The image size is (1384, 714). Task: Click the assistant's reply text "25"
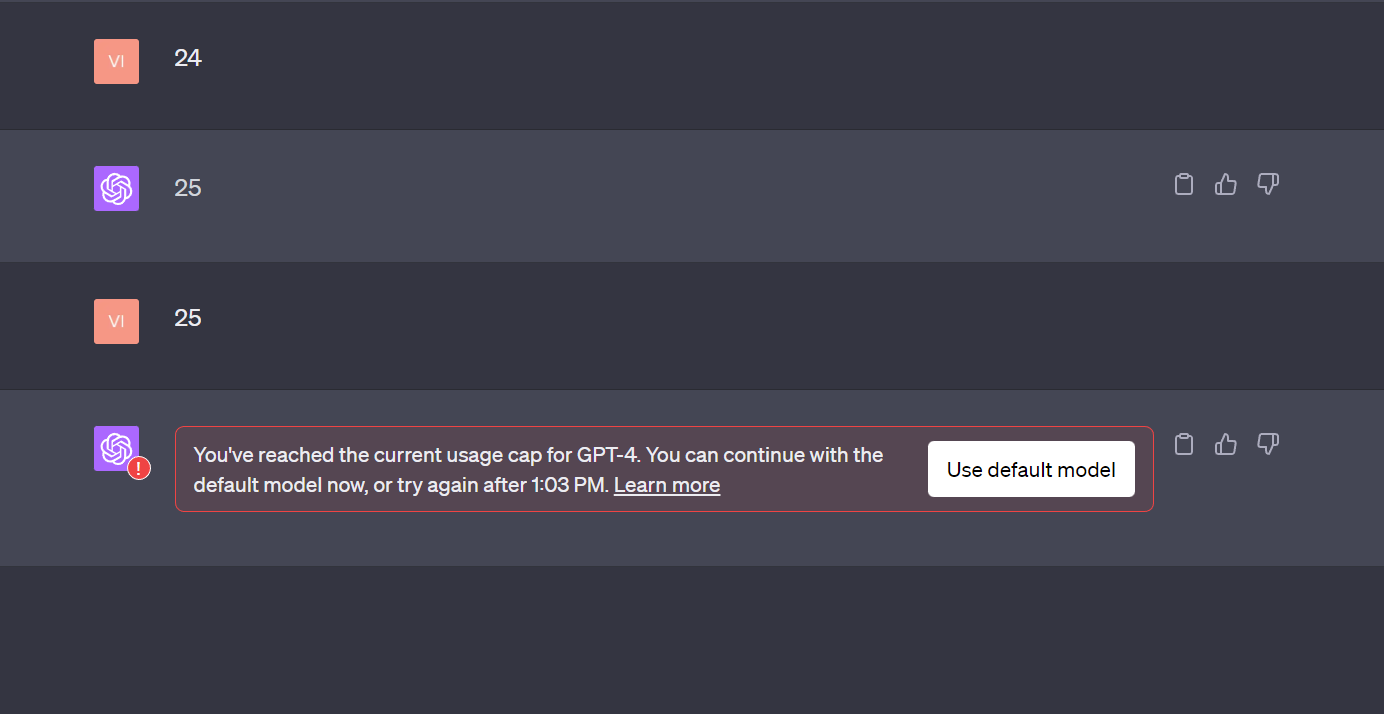point(188,188)
